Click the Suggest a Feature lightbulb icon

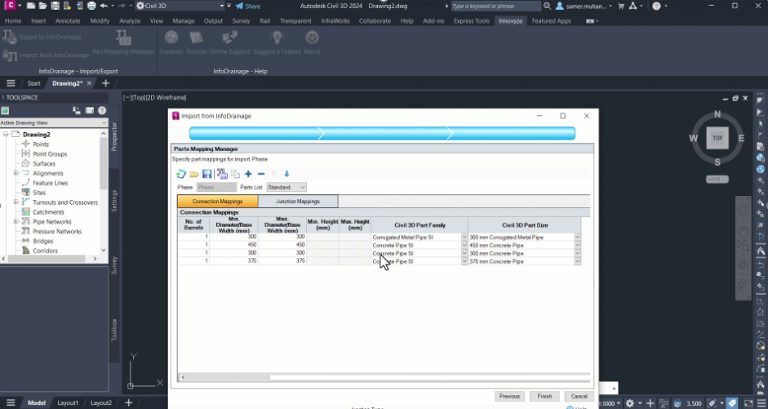coord(277,37)
